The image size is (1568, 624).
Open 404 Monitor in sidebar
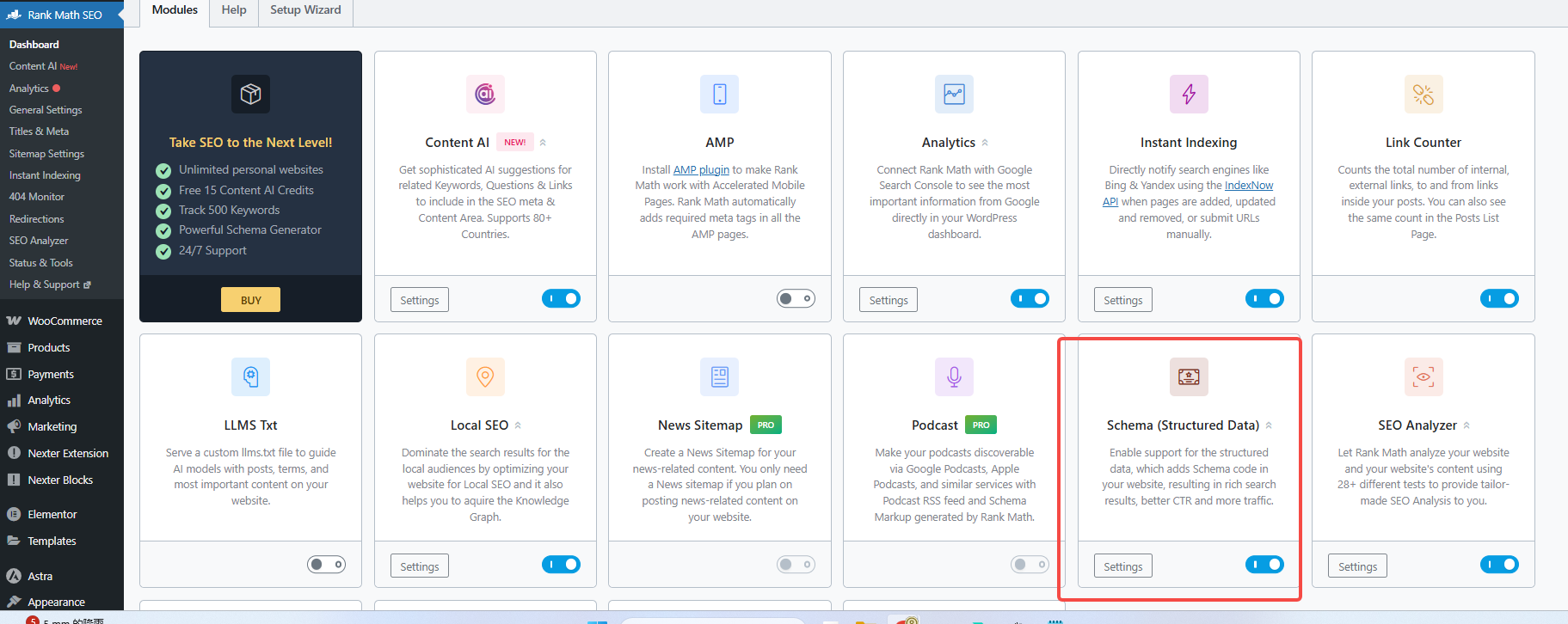coord(36,197)
